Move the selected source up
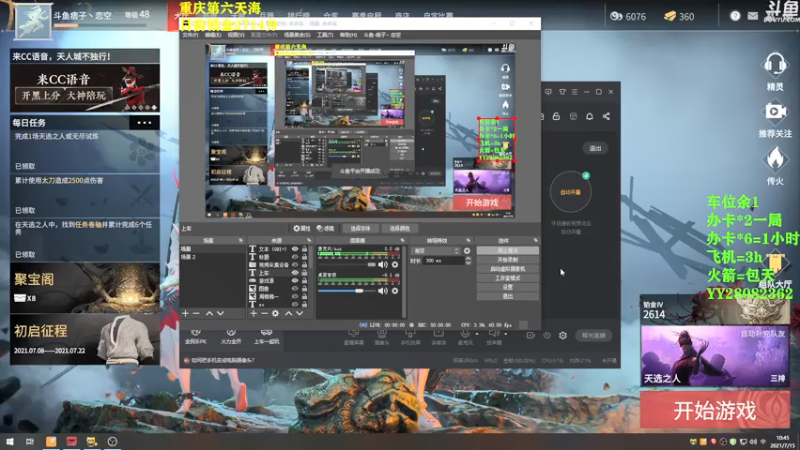Screen dimensions: 800x450 288,313
